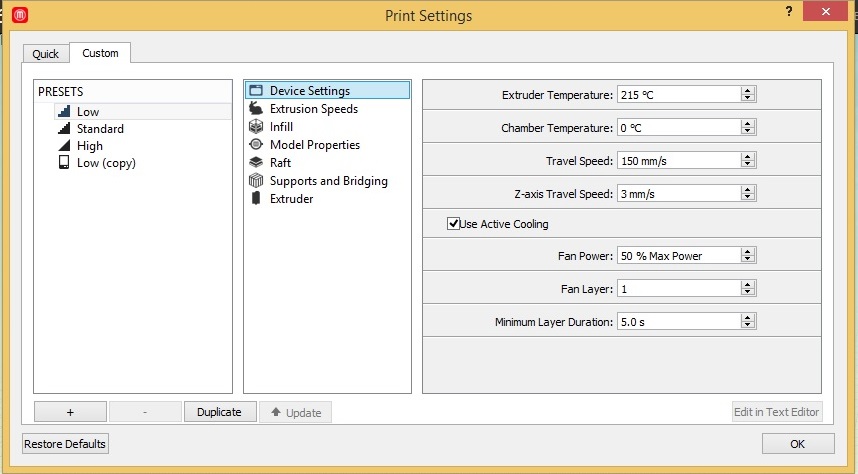Click the Extruder nozzle icon
This screenshot has height=474, width=858.
click(255, 199)
